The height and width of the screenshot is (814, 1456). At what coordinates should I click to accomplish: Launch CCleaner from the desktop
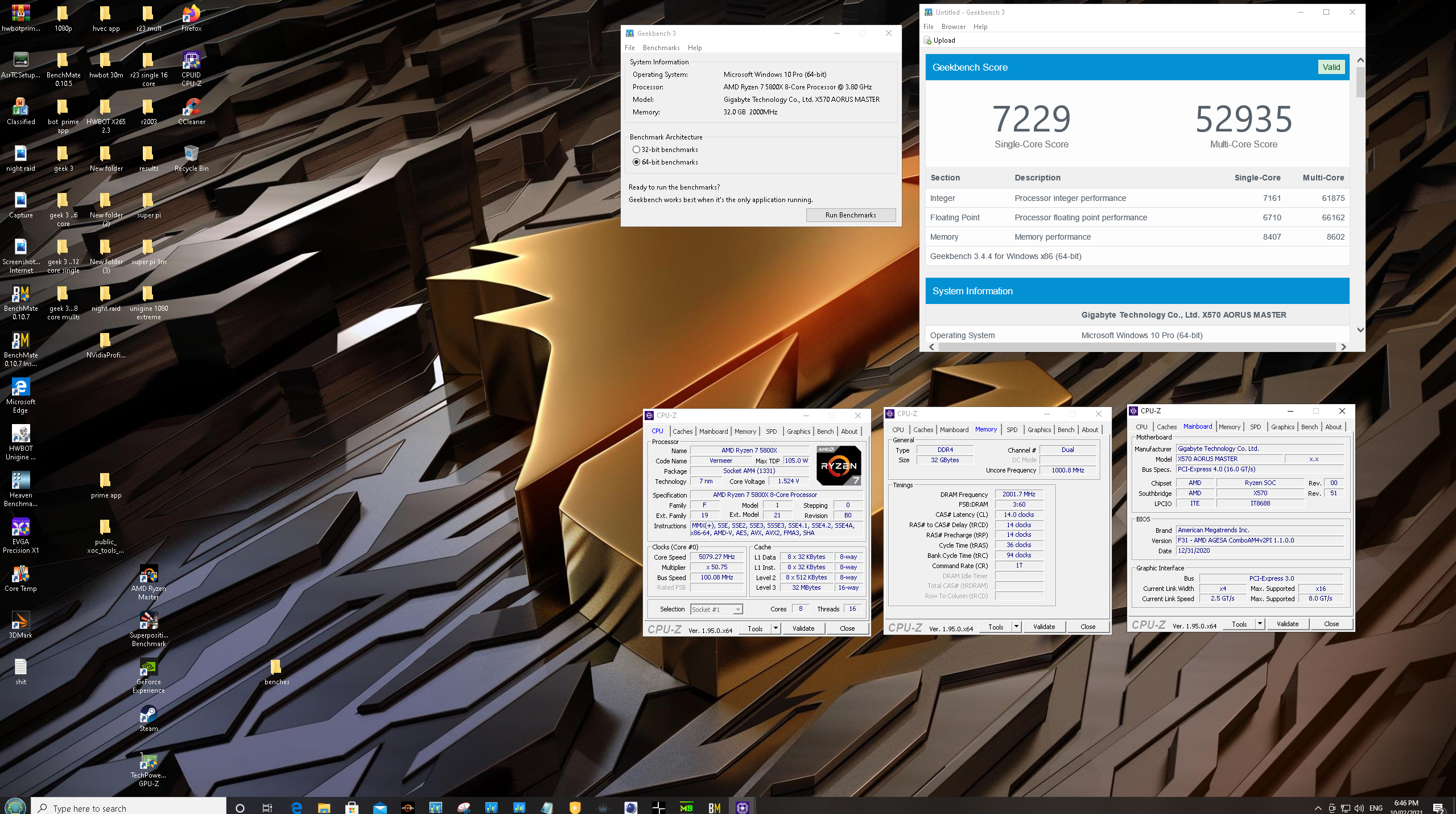(191, 111)
